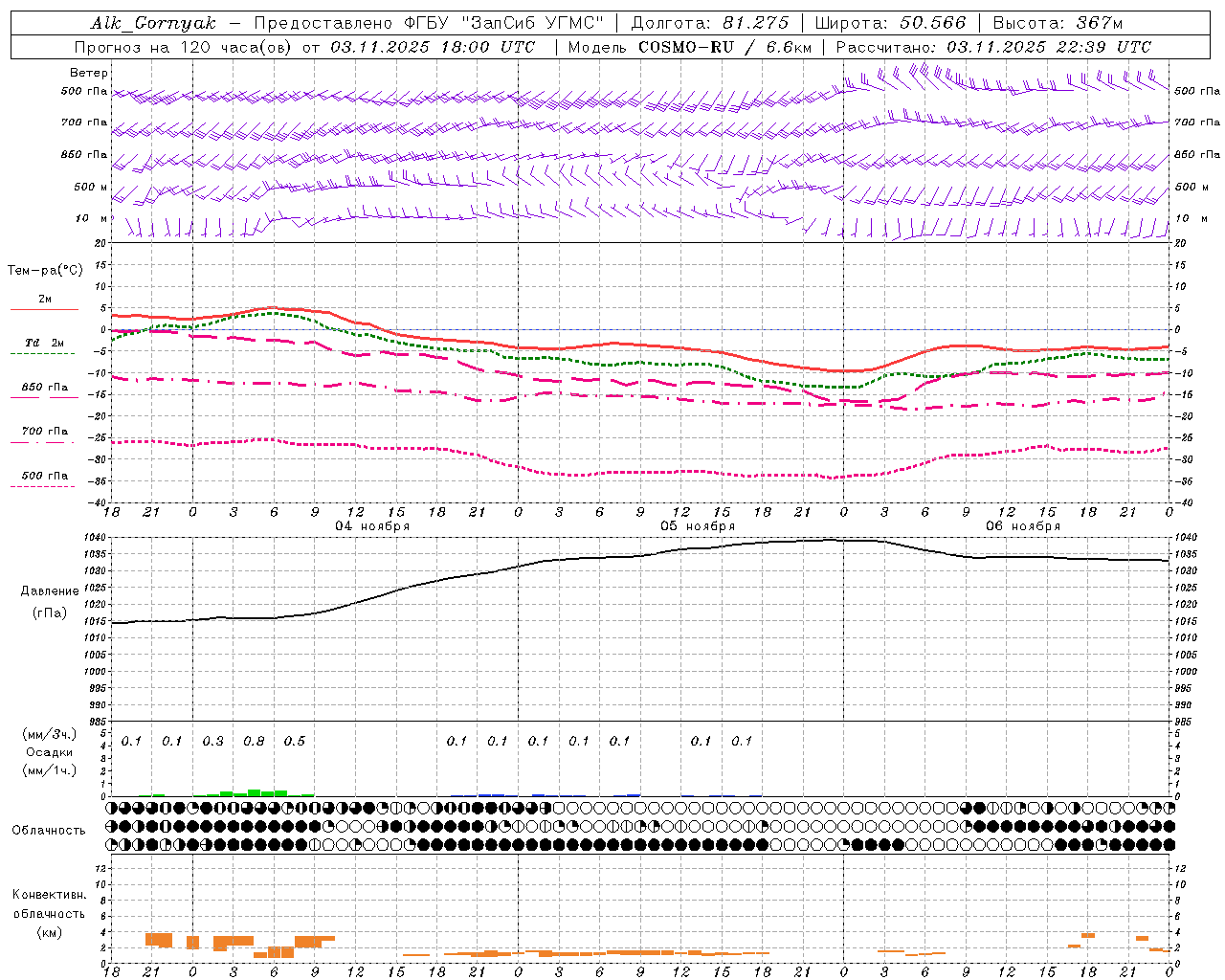Click the 04 ноября date label
The image size is (1225, 980).
(x=372, y=526)
